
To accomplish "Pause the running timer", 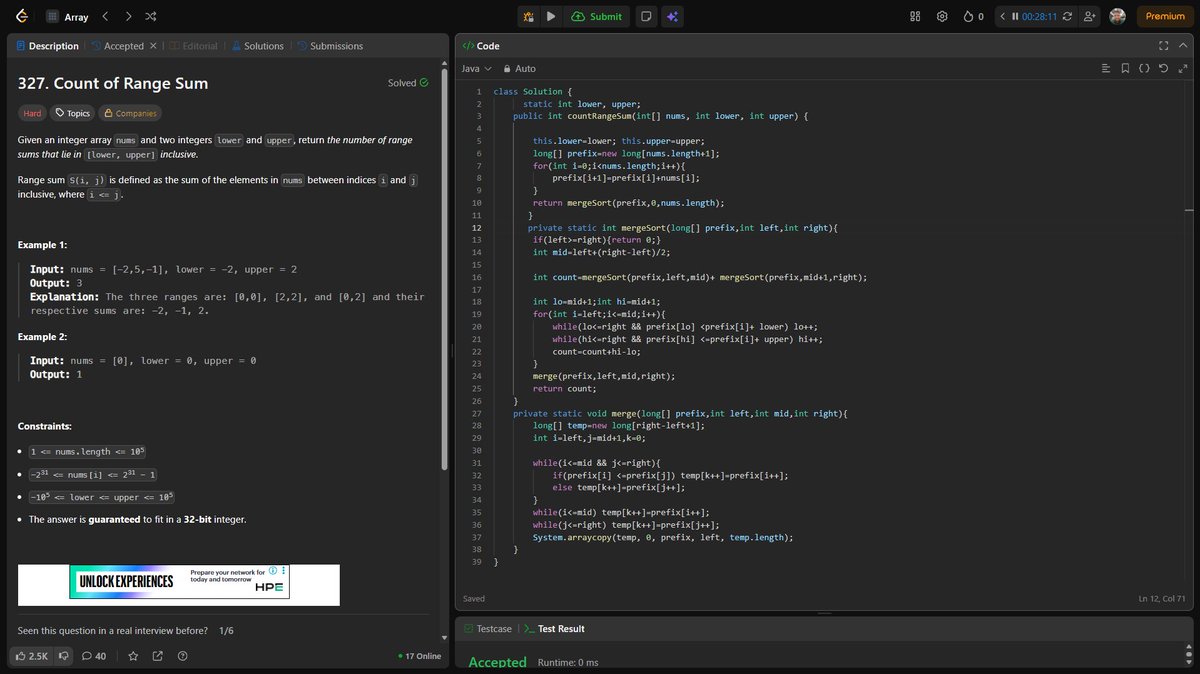I will tap(1015, 16).
